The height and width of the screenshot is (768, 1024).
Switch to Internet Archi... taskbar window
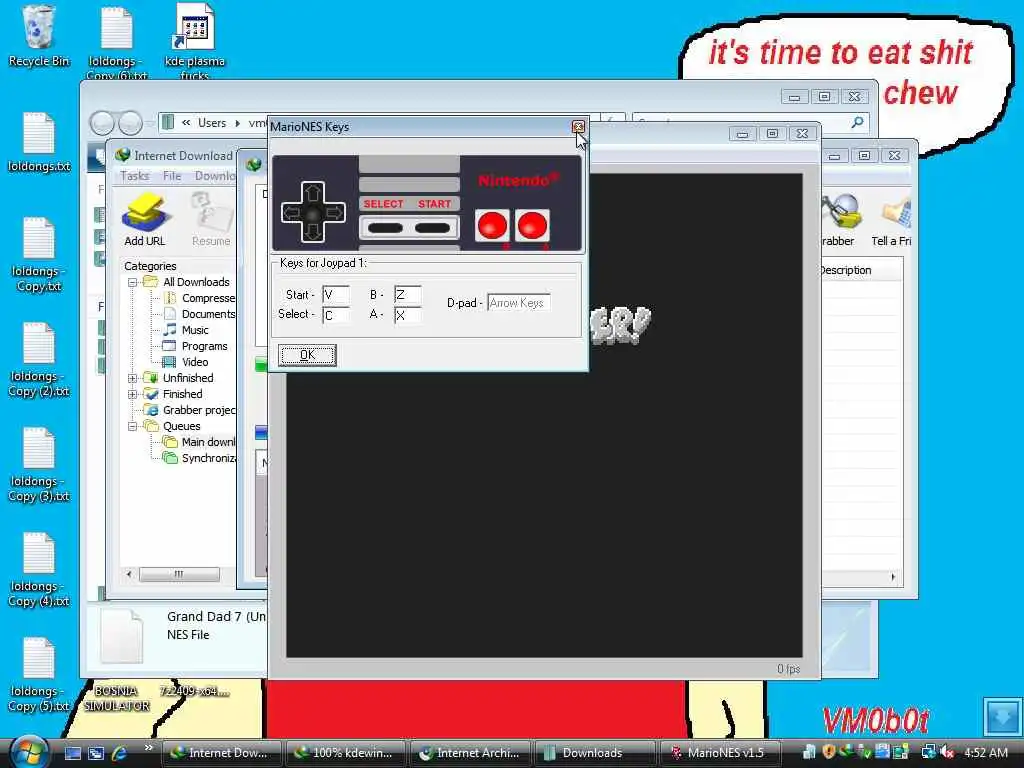click(470, 753)
